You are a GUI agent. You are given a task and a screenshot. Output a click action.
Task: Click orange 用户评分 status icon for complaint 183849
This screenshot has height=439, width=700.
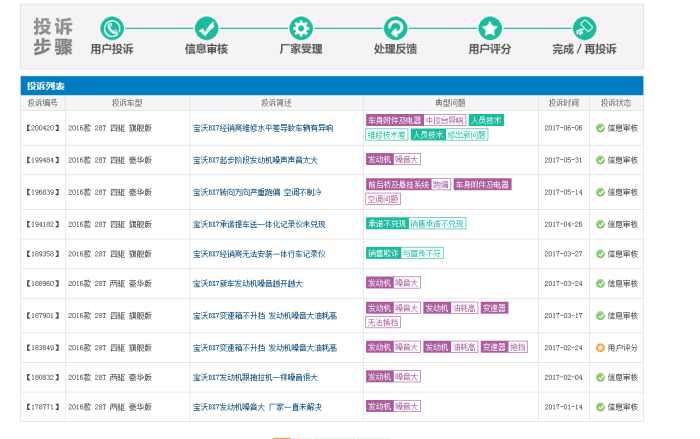(600, 347)
